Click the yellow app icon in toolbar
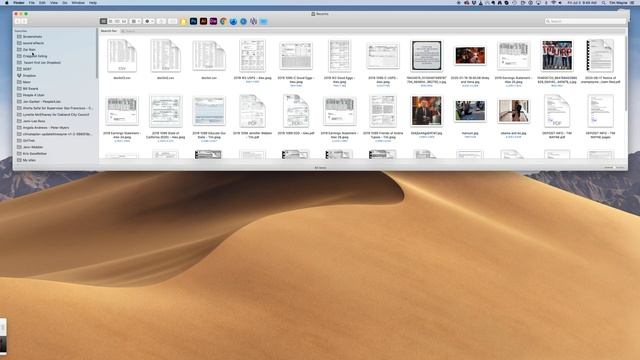The height and width of the screenshot is (360, 640). [184, 21]
